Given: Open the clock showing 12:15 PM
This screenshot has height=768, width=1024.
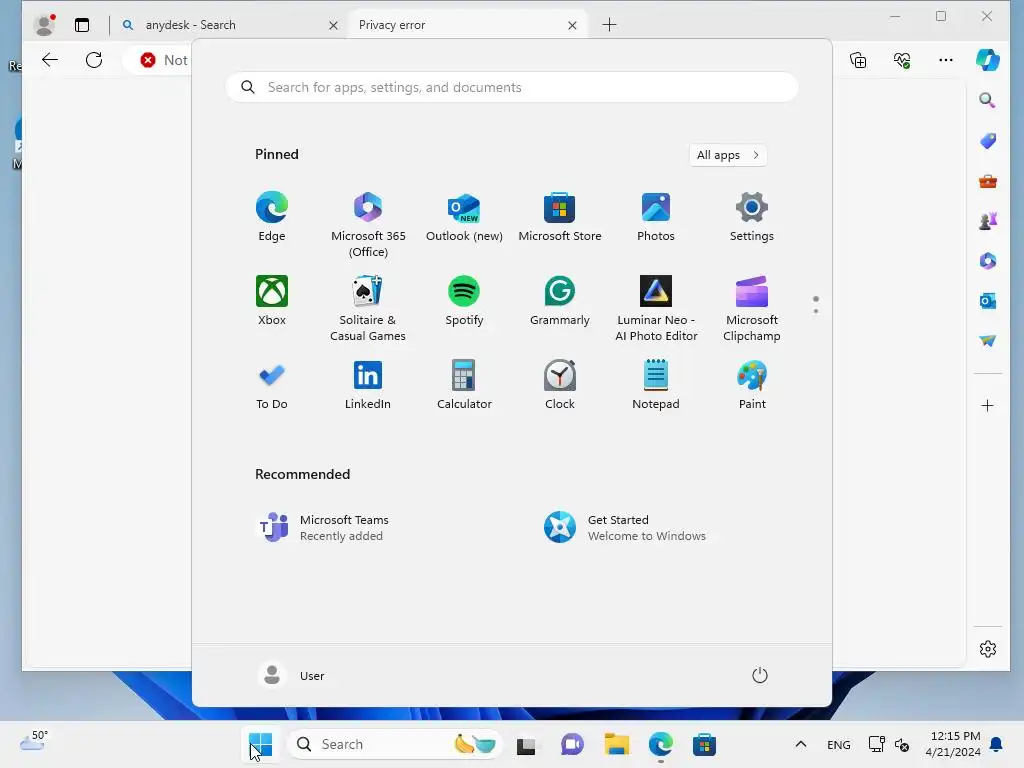Looking at the screenshot, I should [x=953, y=744].
